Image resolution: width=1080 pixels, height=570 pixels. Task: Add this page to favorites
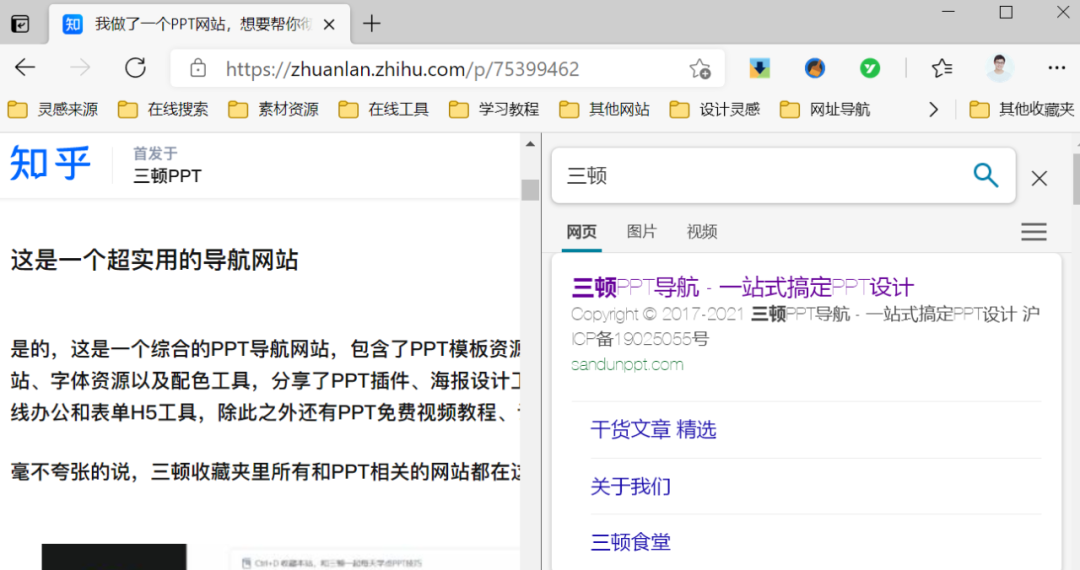click(700, 68)
